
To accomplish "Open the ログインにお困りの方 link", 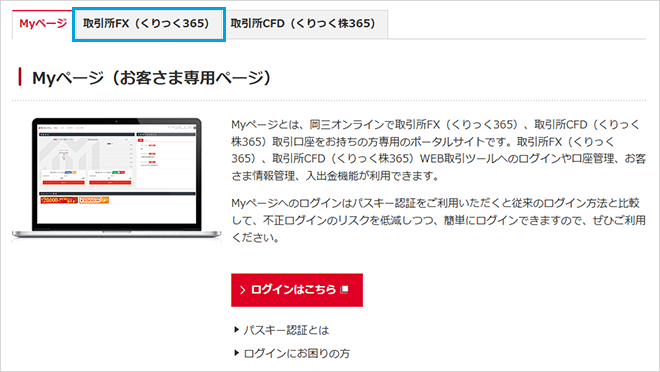I will point(297,353).
